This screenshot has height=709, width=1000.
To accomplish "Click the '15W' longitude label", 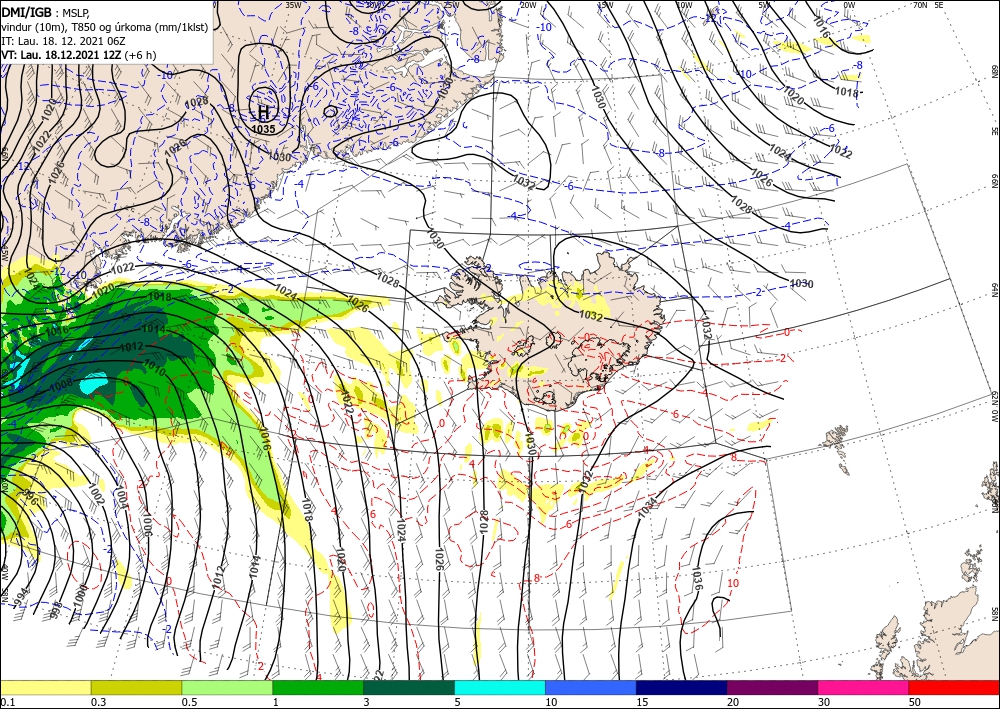I will tap(606, 5).
